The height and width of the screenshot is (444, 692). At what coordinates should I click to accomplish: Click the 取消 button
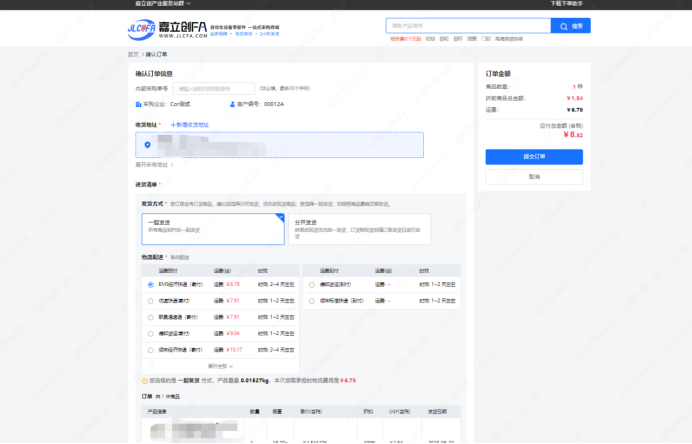coord(533,176)
